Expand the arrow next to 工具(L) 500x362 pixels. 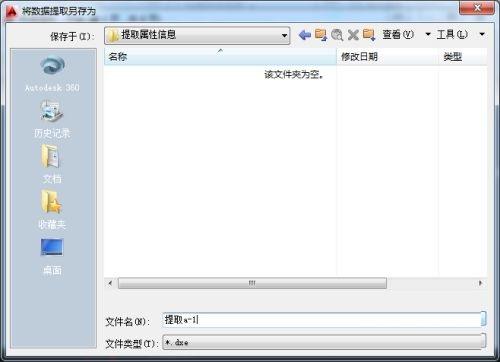point(482,34)
